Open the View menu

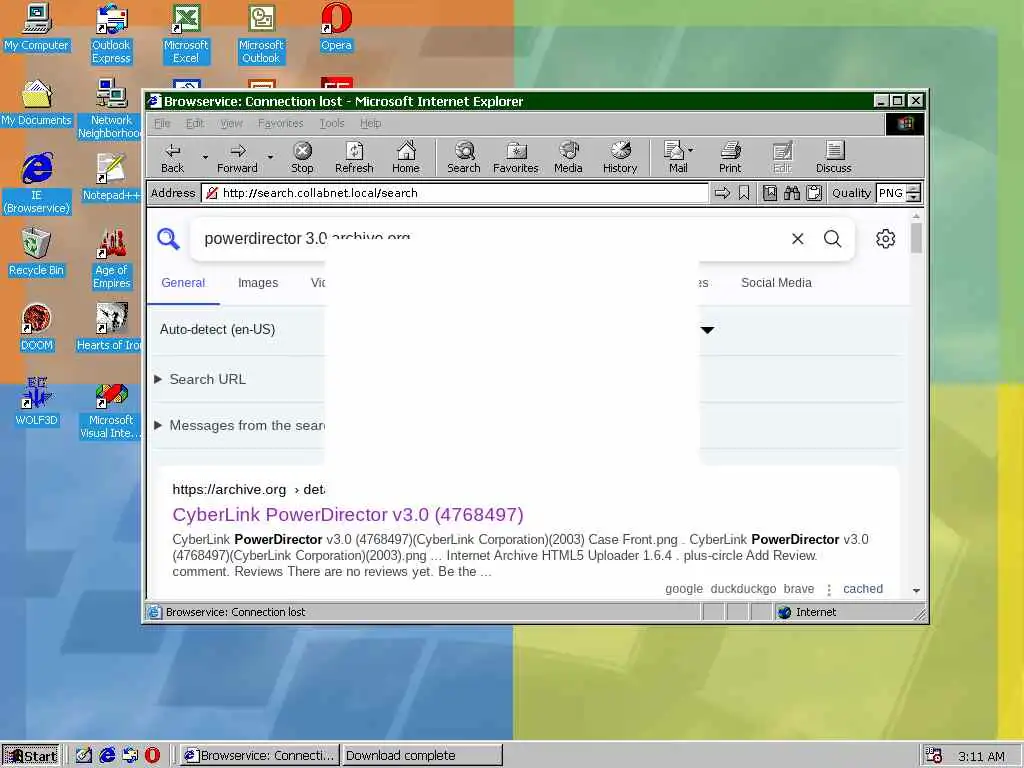pos(231,123)
